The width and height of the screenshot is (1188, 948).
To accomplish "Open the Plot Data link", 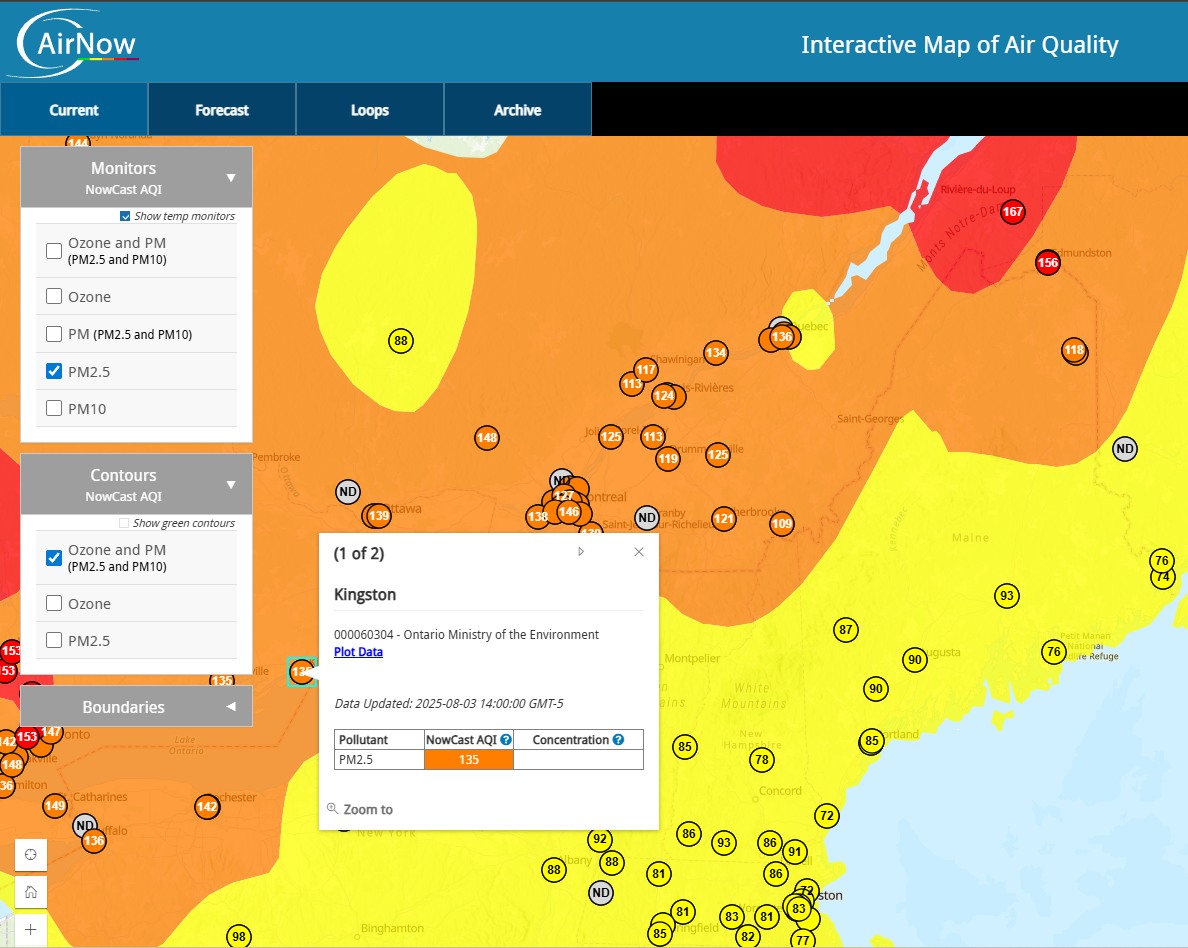I will pyautogui.click(x=358, y=652).
